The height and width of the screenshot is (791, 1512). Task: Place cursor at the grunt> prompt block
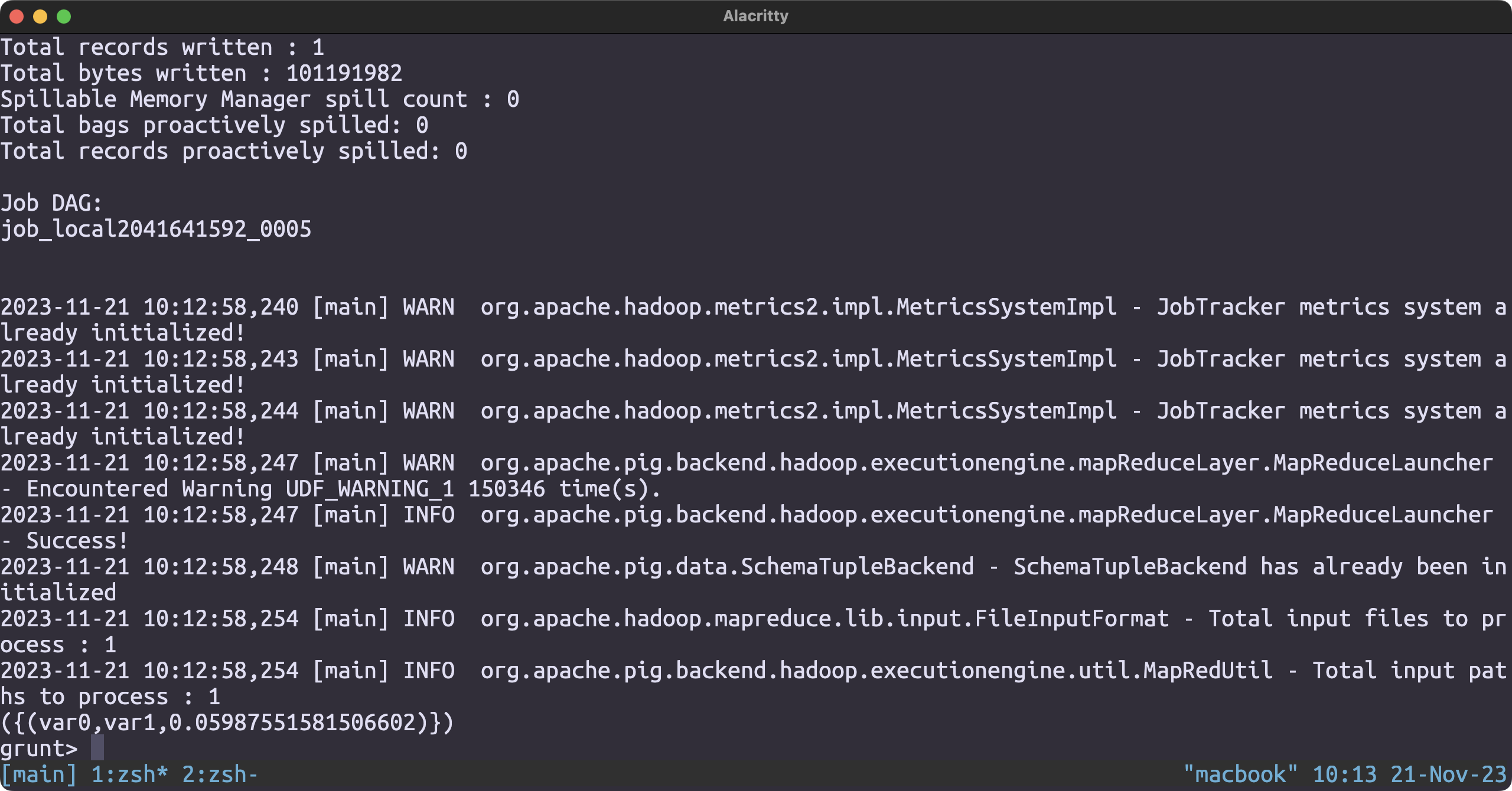click(97, 748)
